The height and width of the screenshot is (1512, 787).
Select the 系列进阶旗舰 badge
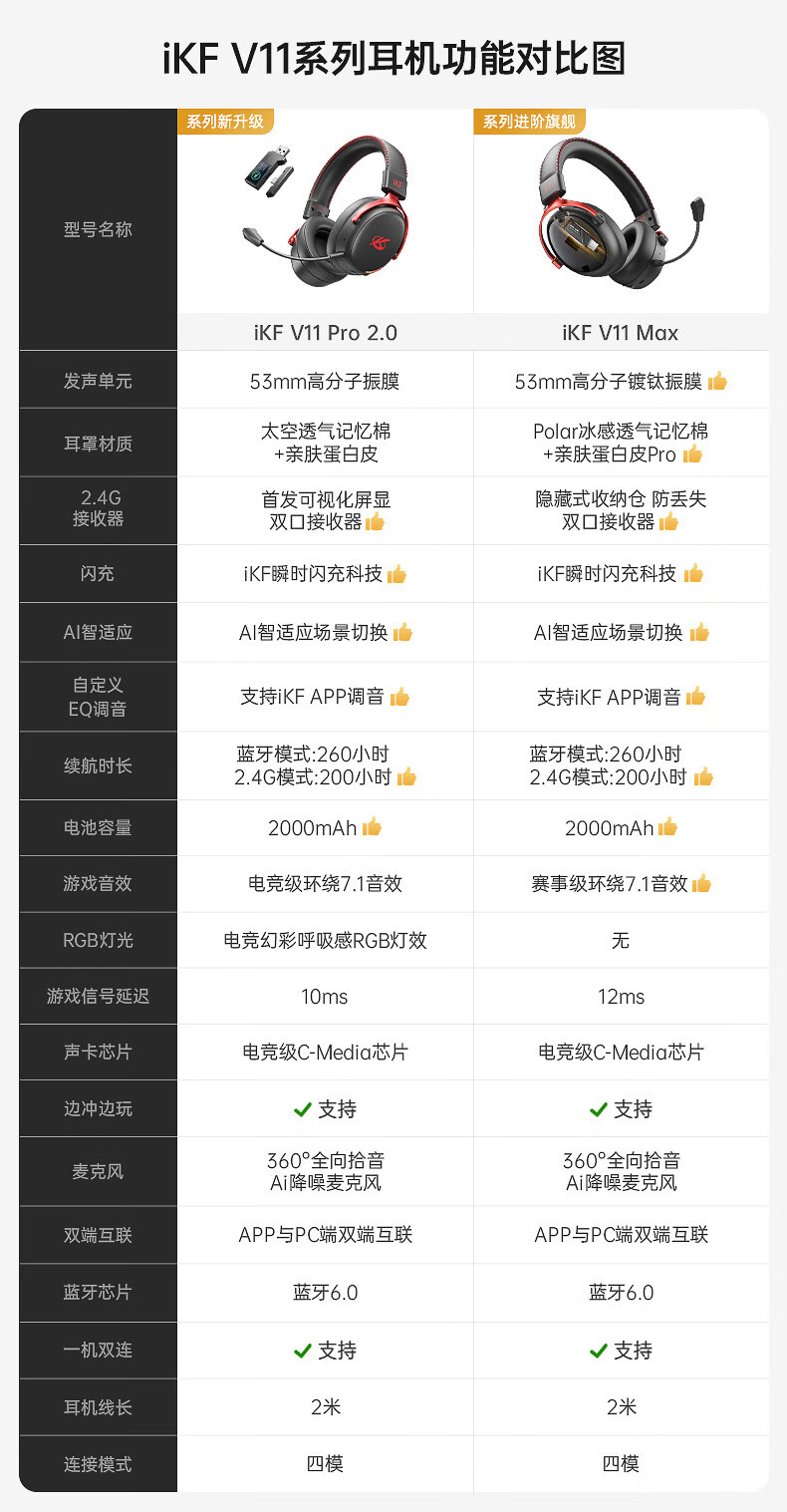[x=528, y=122]
